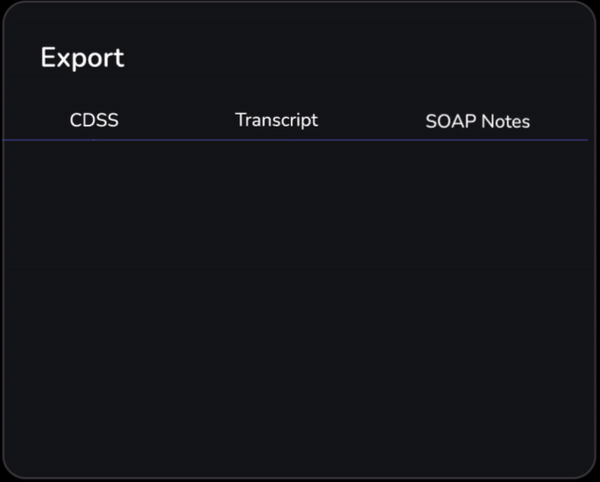
Task: Show CDSS export options
Action: tap(94, 120)
